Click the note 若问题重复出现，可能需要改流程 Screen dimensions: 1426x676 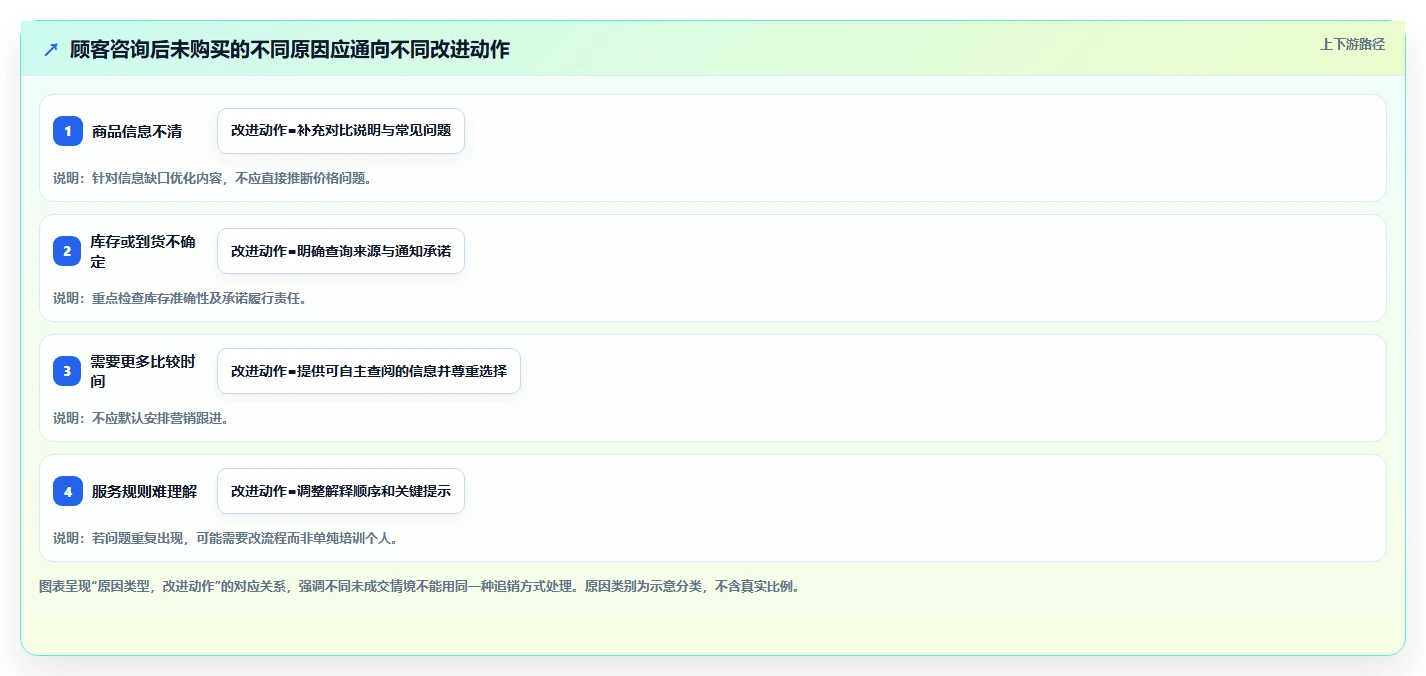pyautogui.click(x=228, y=538)
